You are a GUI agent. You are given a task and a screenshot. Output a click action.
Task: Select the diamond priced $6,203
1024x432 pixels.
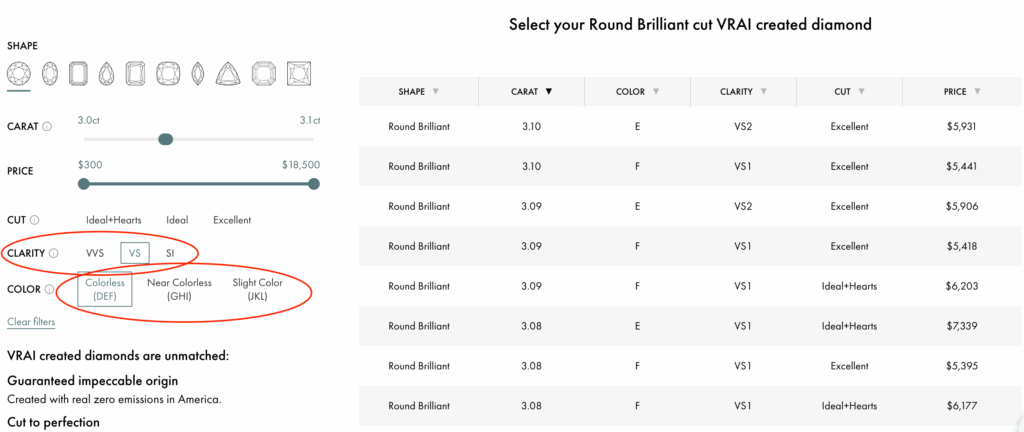click(x=690, y=286)
